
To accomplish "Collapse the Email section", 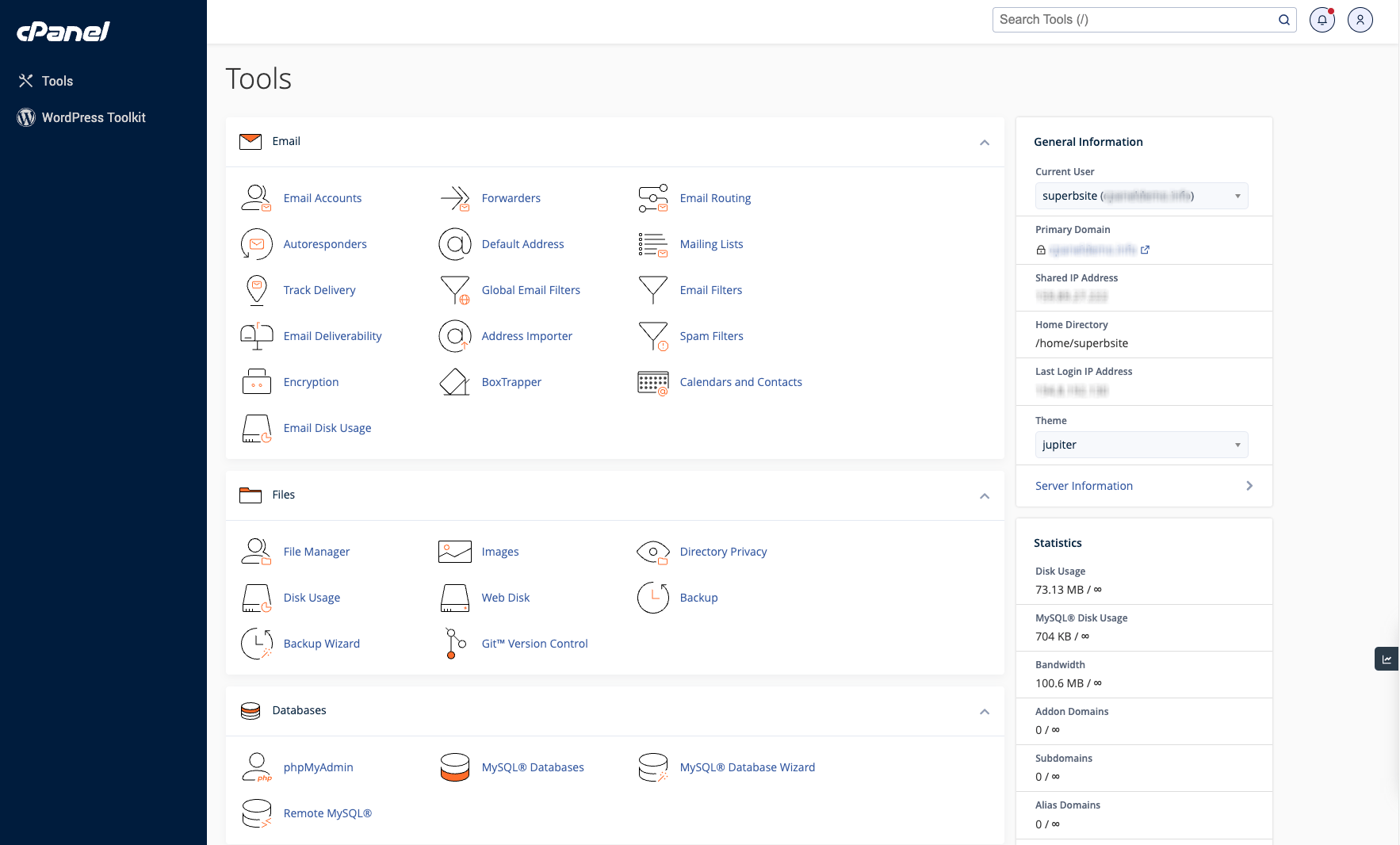I will (985, 143).
